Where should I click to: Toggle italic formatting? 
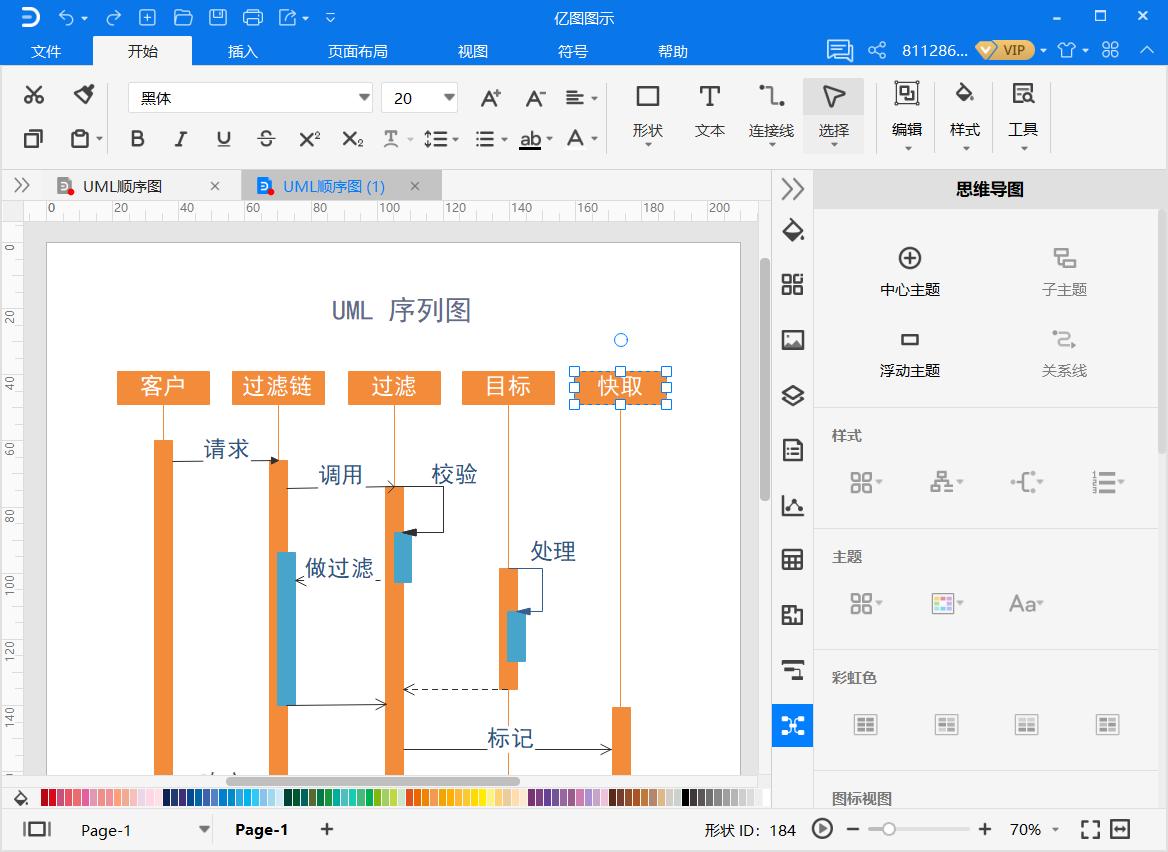click(180, 139)
